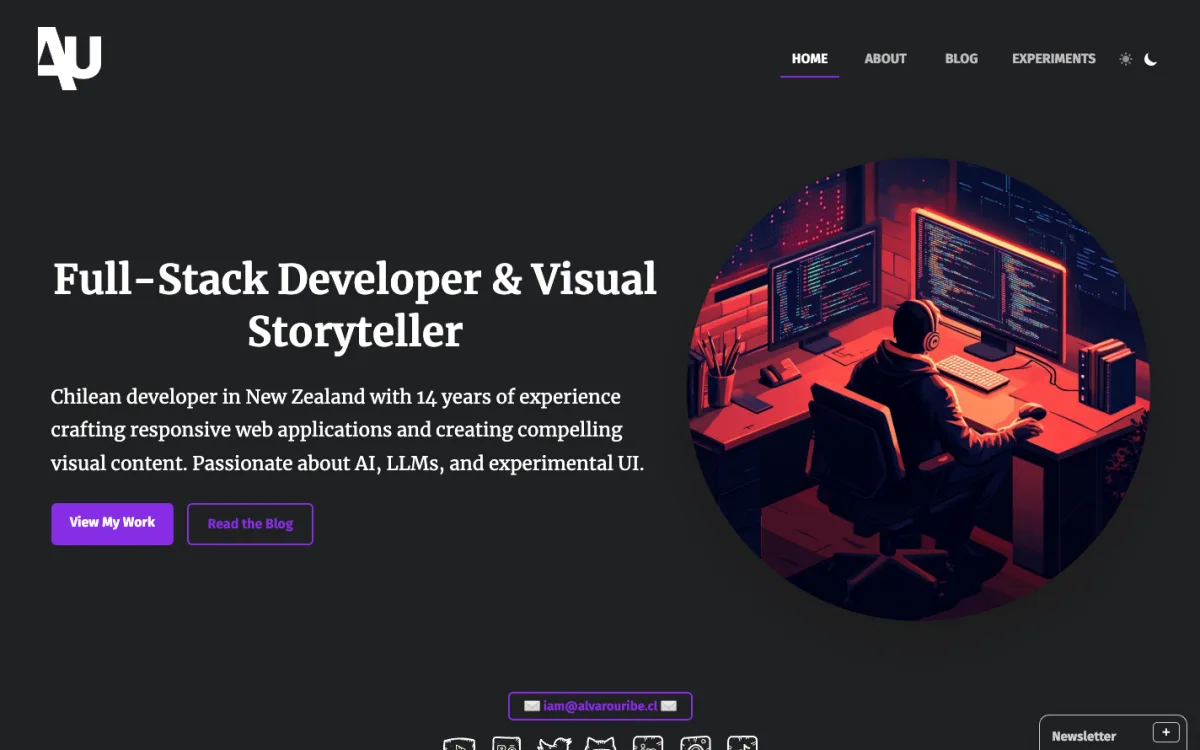The height and width of the screenshot is (750, 1200).
Task: Enable dark theme with moon icon
Action: click(x=1151, y=59)
